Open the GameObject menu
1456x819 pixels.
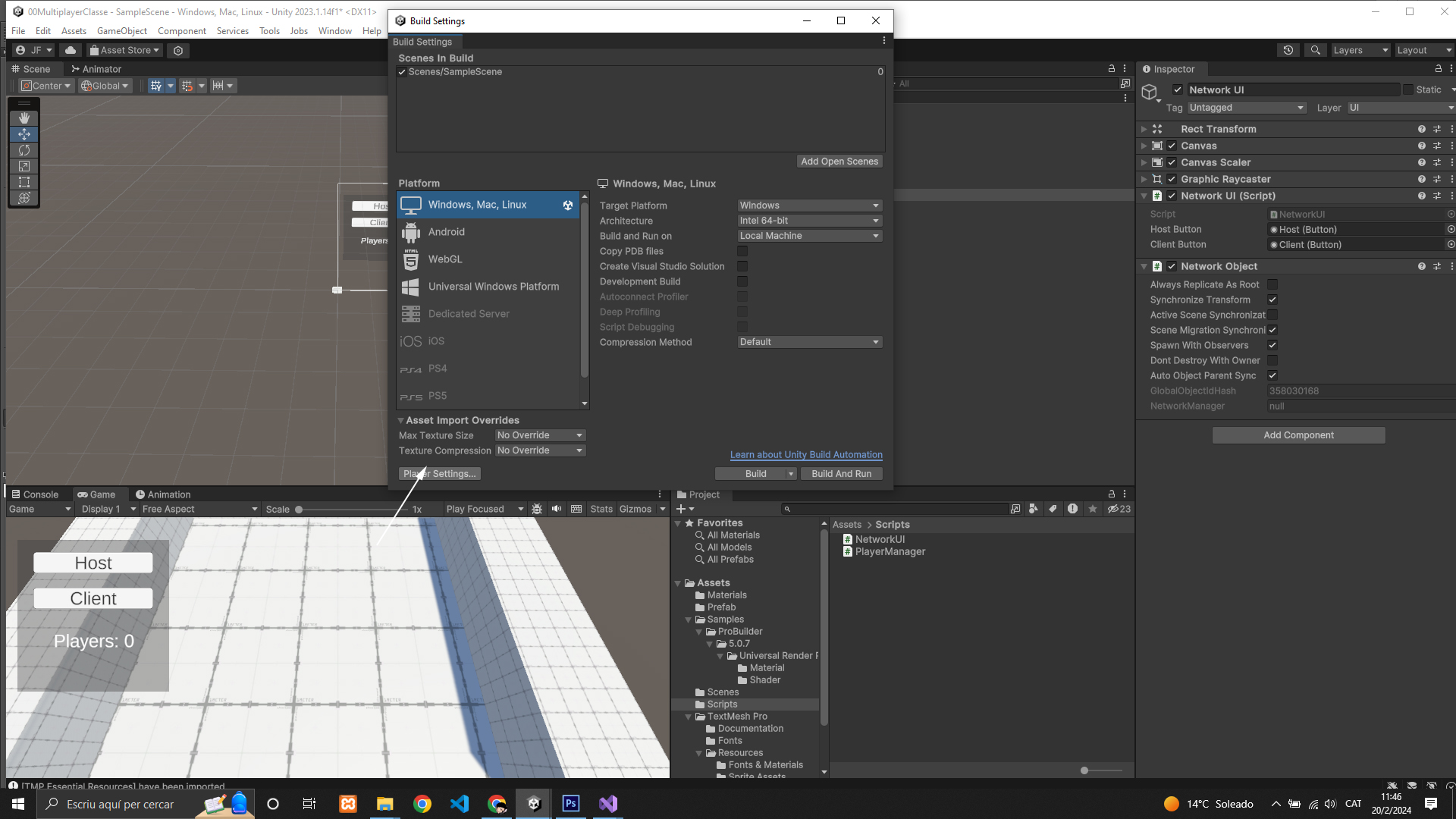[121, 31]
